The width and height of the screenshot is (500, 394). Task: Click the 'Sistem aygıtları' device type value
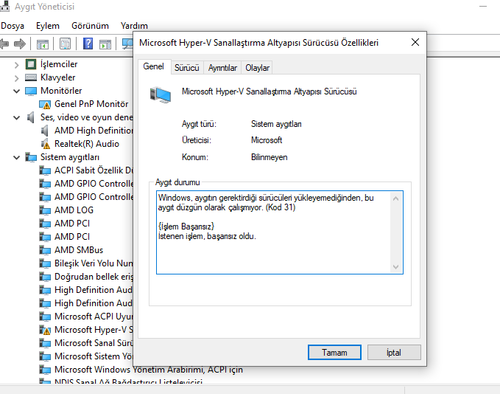click(276, 124)
